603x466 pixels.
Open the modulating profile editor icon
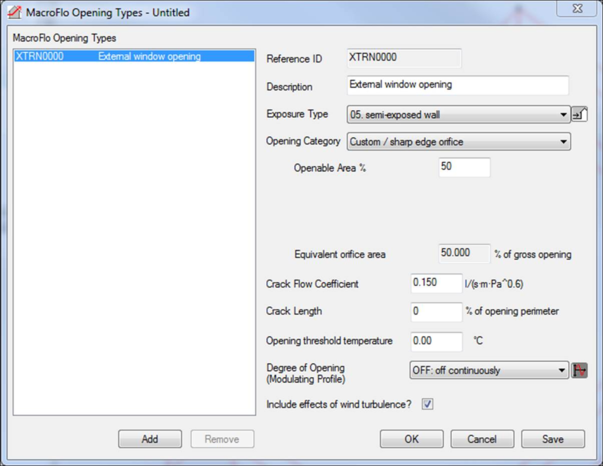(579, 370)
